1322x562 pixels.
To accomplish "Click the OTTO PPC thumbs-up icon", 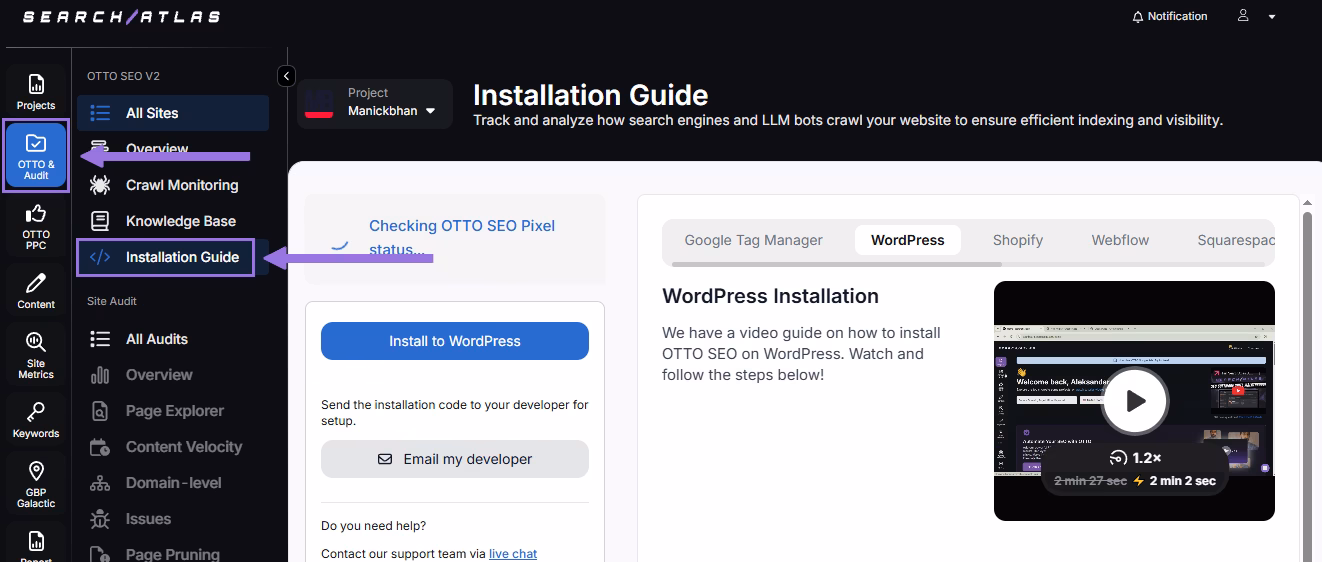I will pyautogui.click(x=36, y=214).
